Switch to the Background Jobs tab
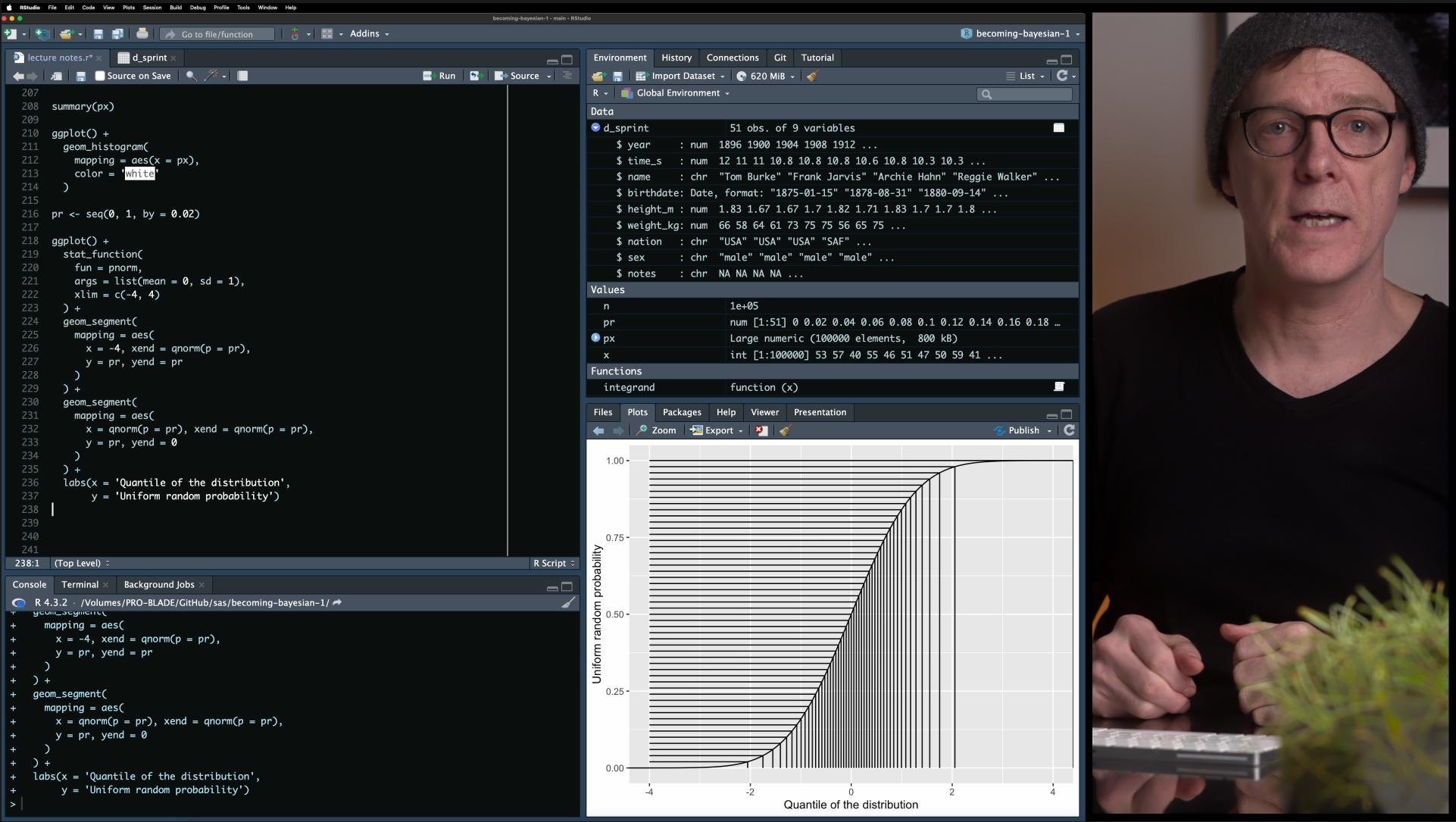The height and width of the screenshot is (822, 1456). click(159, 584)
